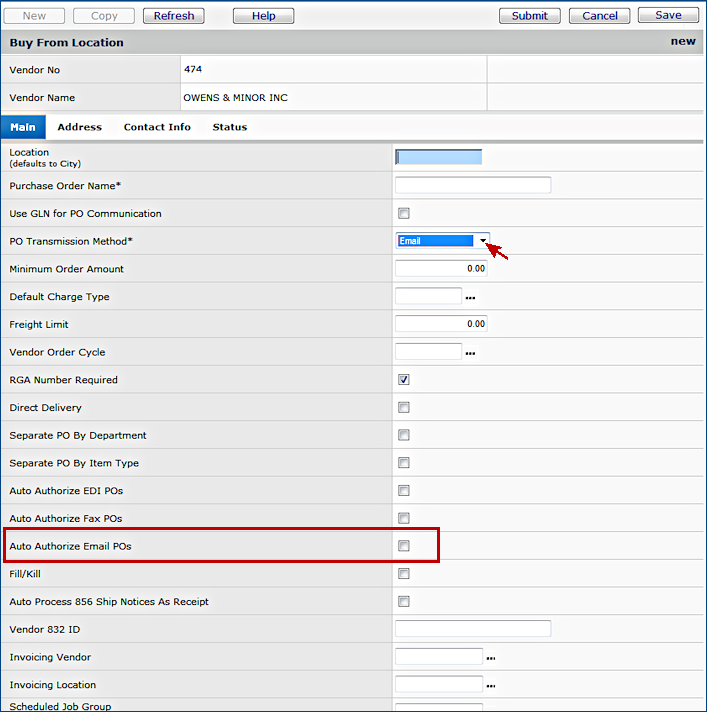Viewport: 707px width, 712px height.
Task: Click the Refresh button
Action: 174,16
